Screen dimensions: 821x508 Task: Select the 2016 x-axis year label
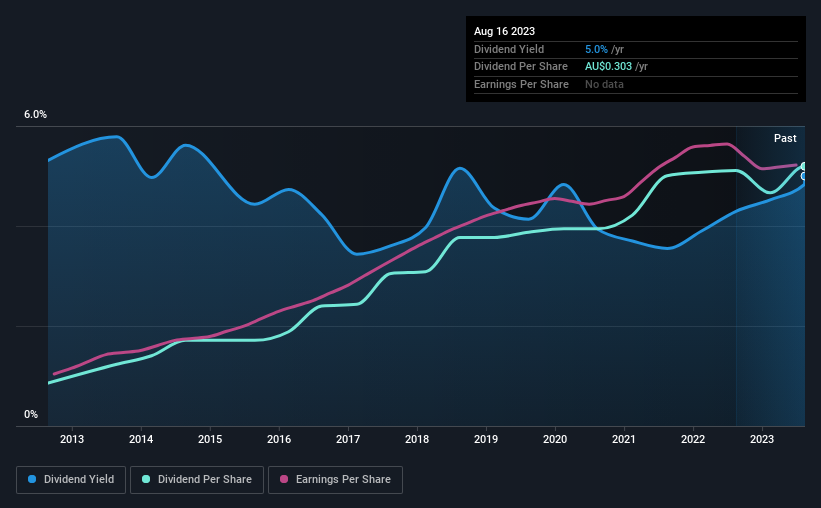coord(279,439)
